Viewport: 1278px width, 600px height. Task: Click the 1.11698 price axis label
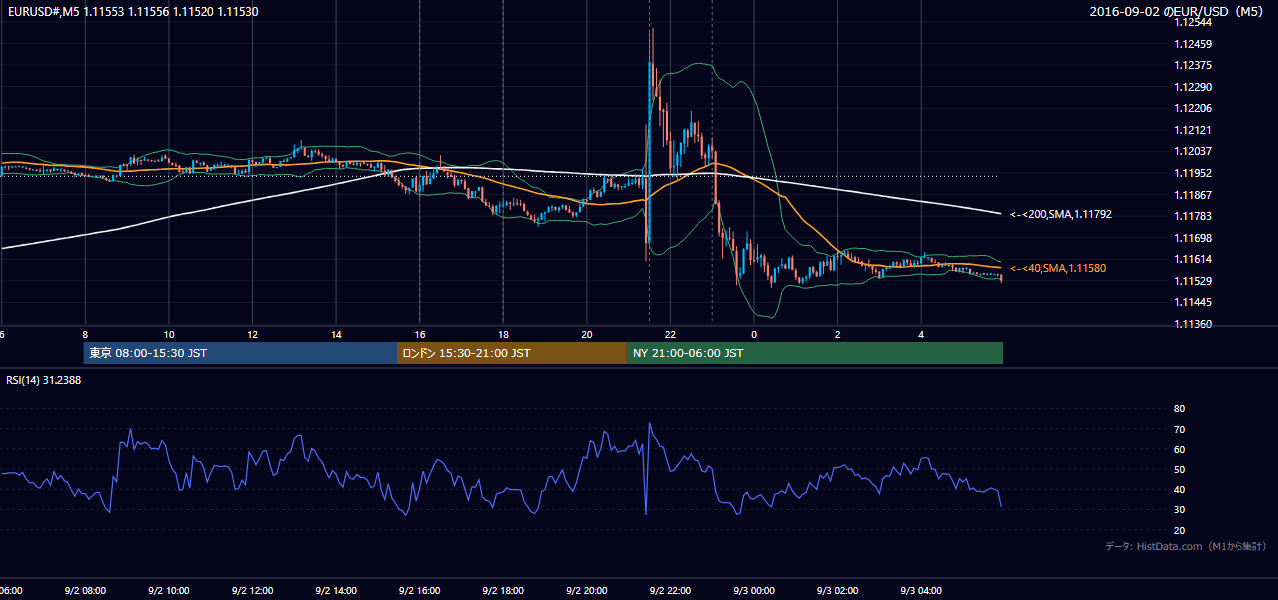pyautogui.click(x=1194, y=238)
